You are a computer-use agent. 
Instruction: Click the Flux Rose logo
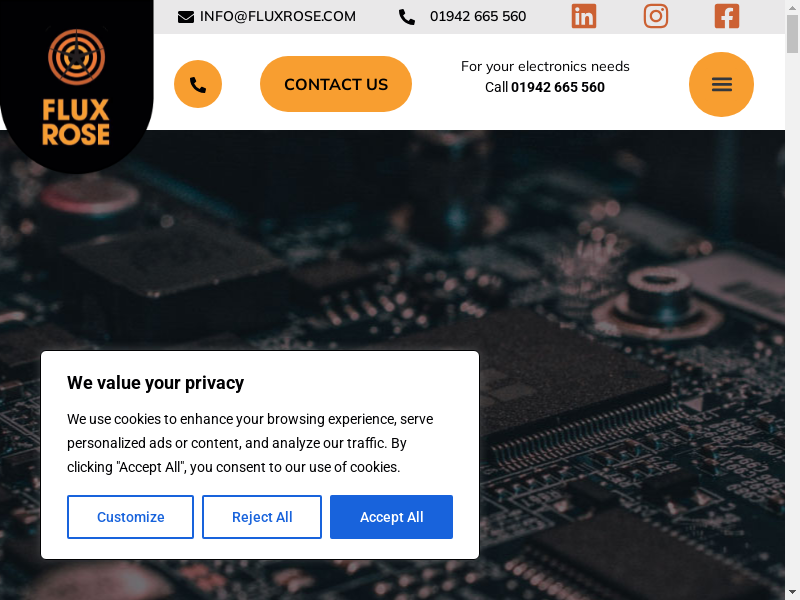click(x=76, y=87)
